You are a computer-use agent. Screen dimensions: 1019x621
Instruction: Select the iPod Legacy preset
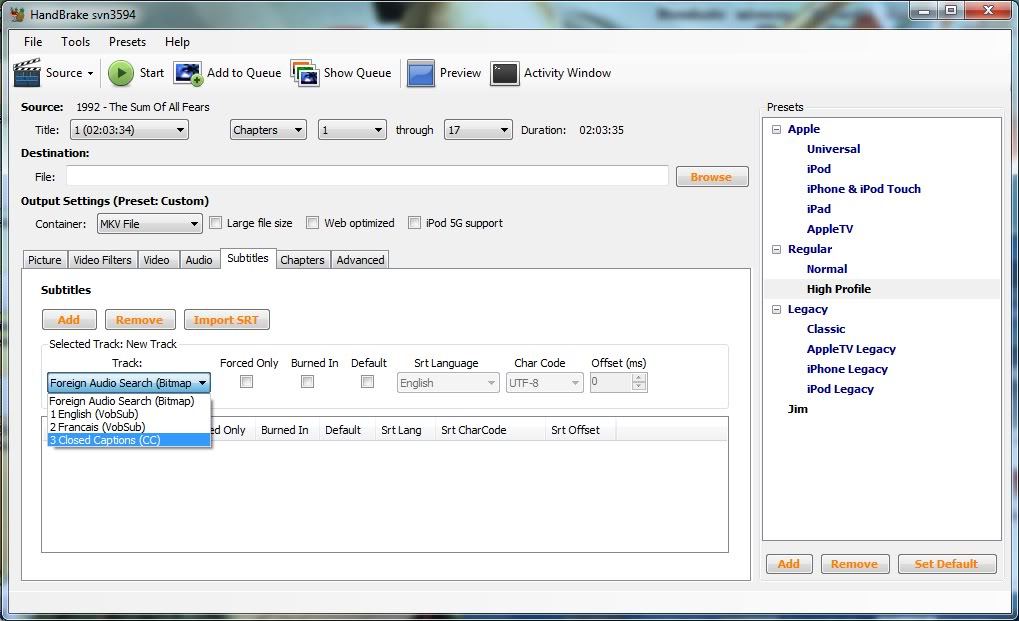coord(840,389)
